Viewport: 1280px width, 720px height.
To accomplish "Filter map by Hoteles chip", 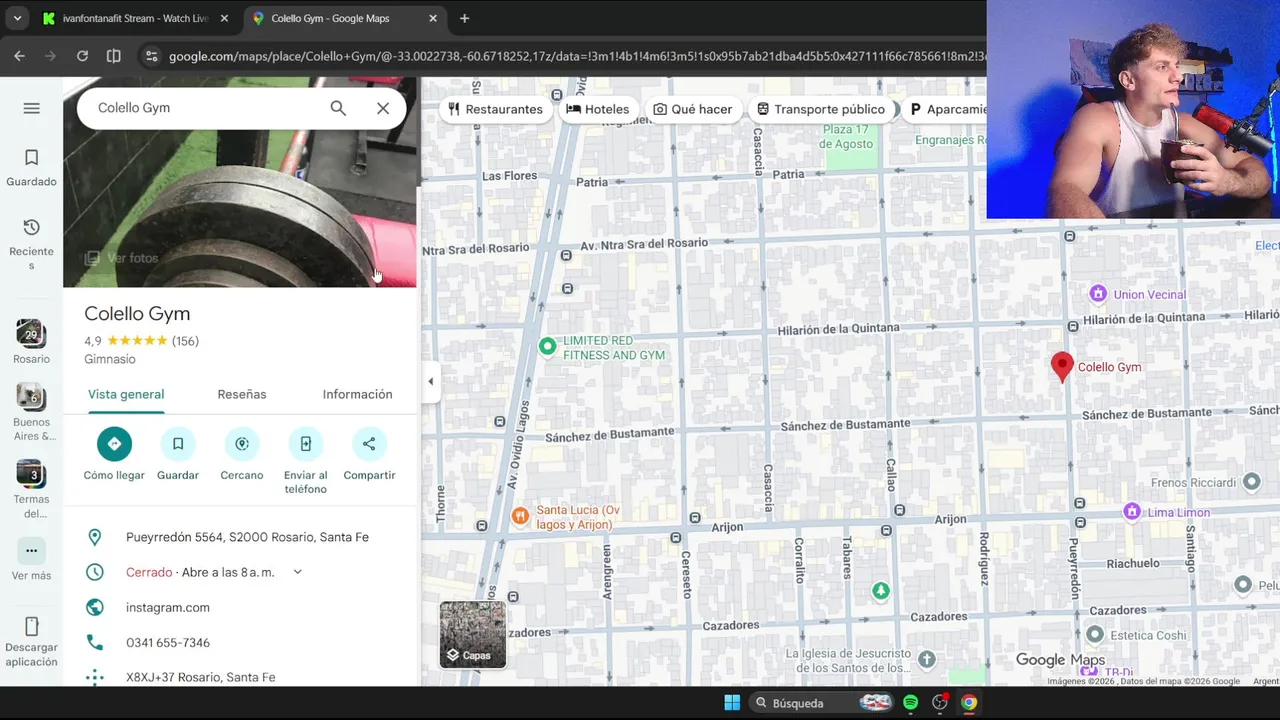I will pos(598,109).
